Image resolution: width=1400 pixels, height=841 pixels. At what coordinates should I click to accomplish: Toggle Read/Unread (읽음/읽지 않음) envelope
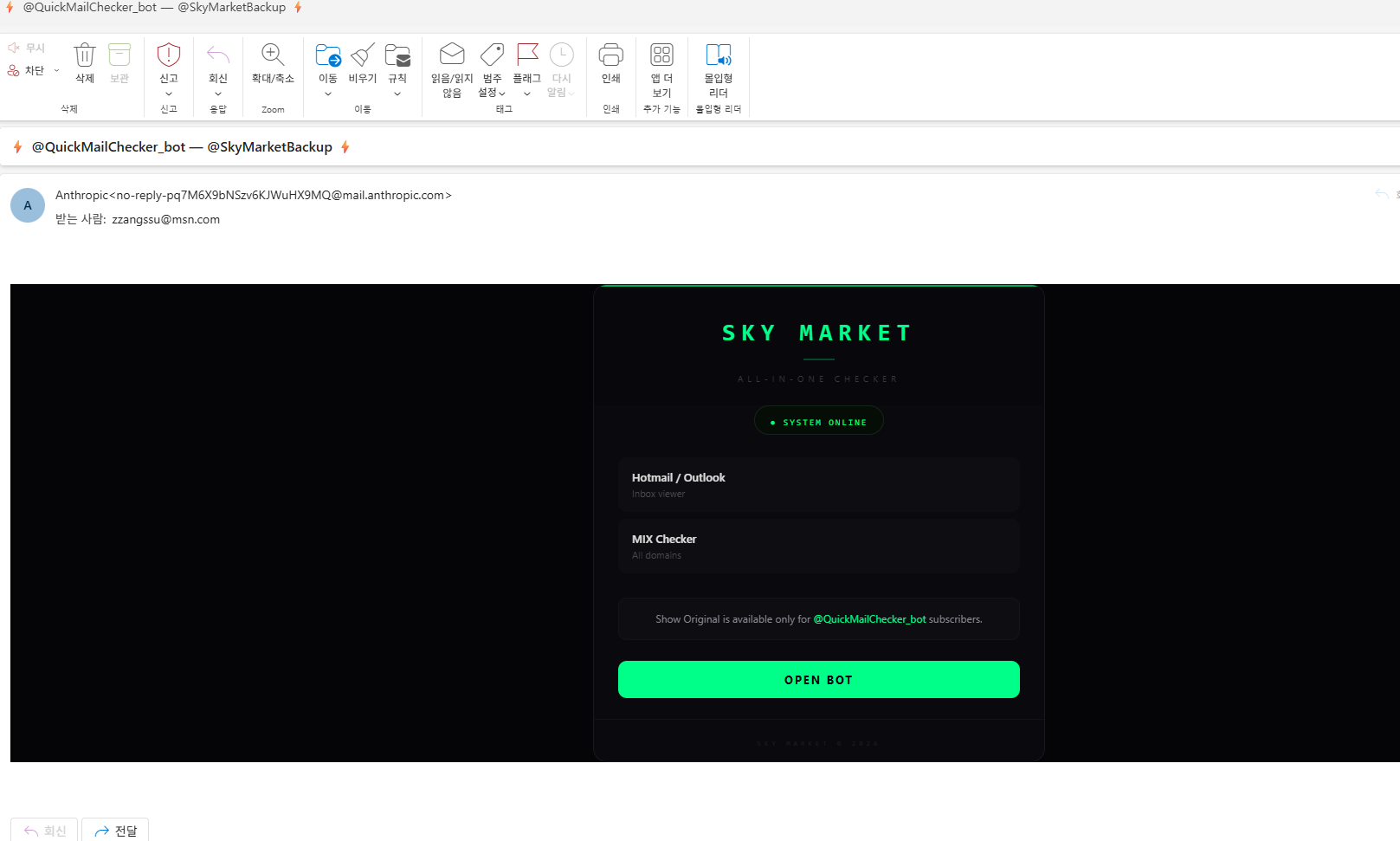click(452, 55)
